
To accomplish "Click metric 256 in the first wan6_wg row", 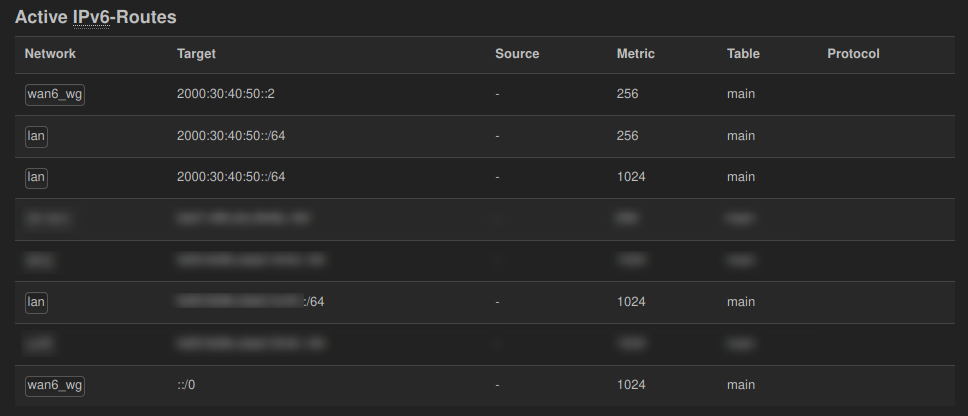I will [x=627, y=94].
